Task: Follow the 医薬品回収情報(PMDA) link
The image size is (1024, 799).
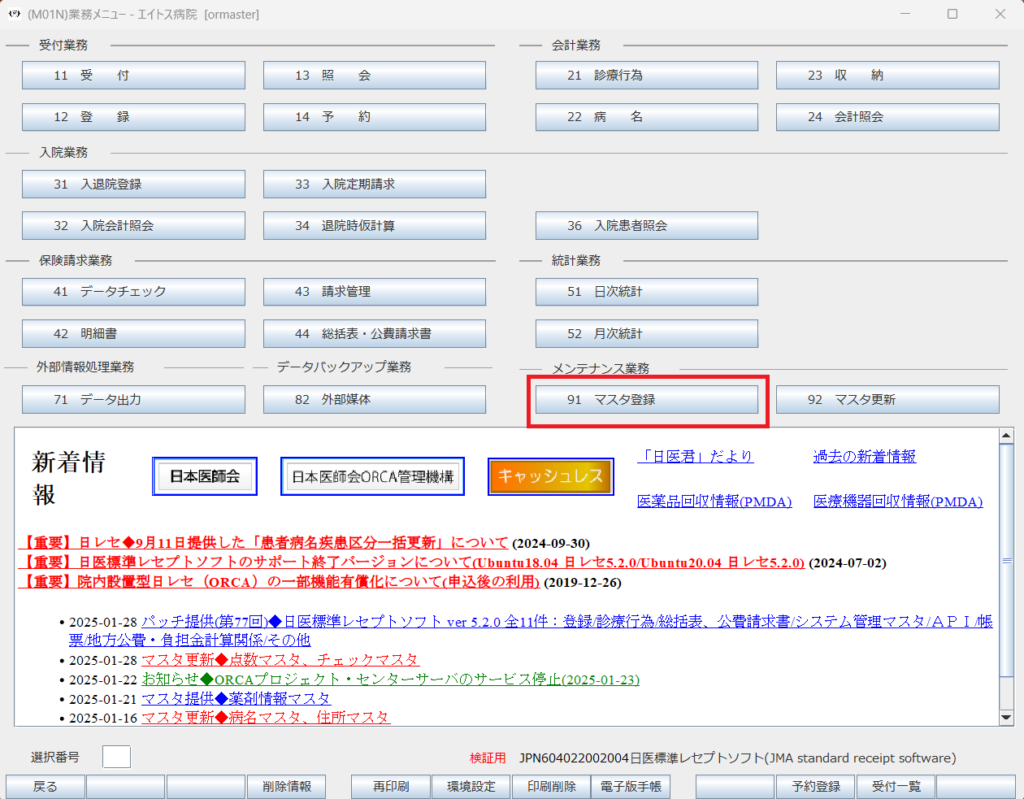Action: pyautogui.click(x=717, y=502)
